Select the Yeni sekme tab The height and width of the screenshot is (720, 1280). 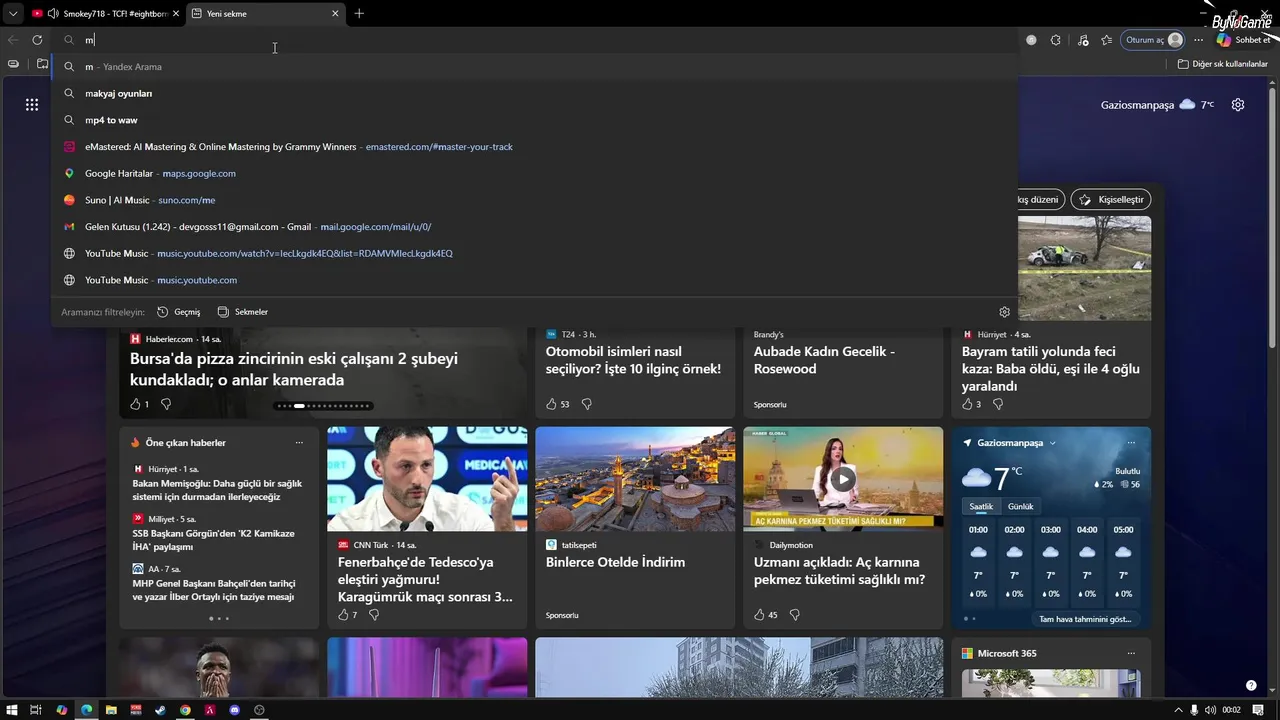[x=265, y=13]
